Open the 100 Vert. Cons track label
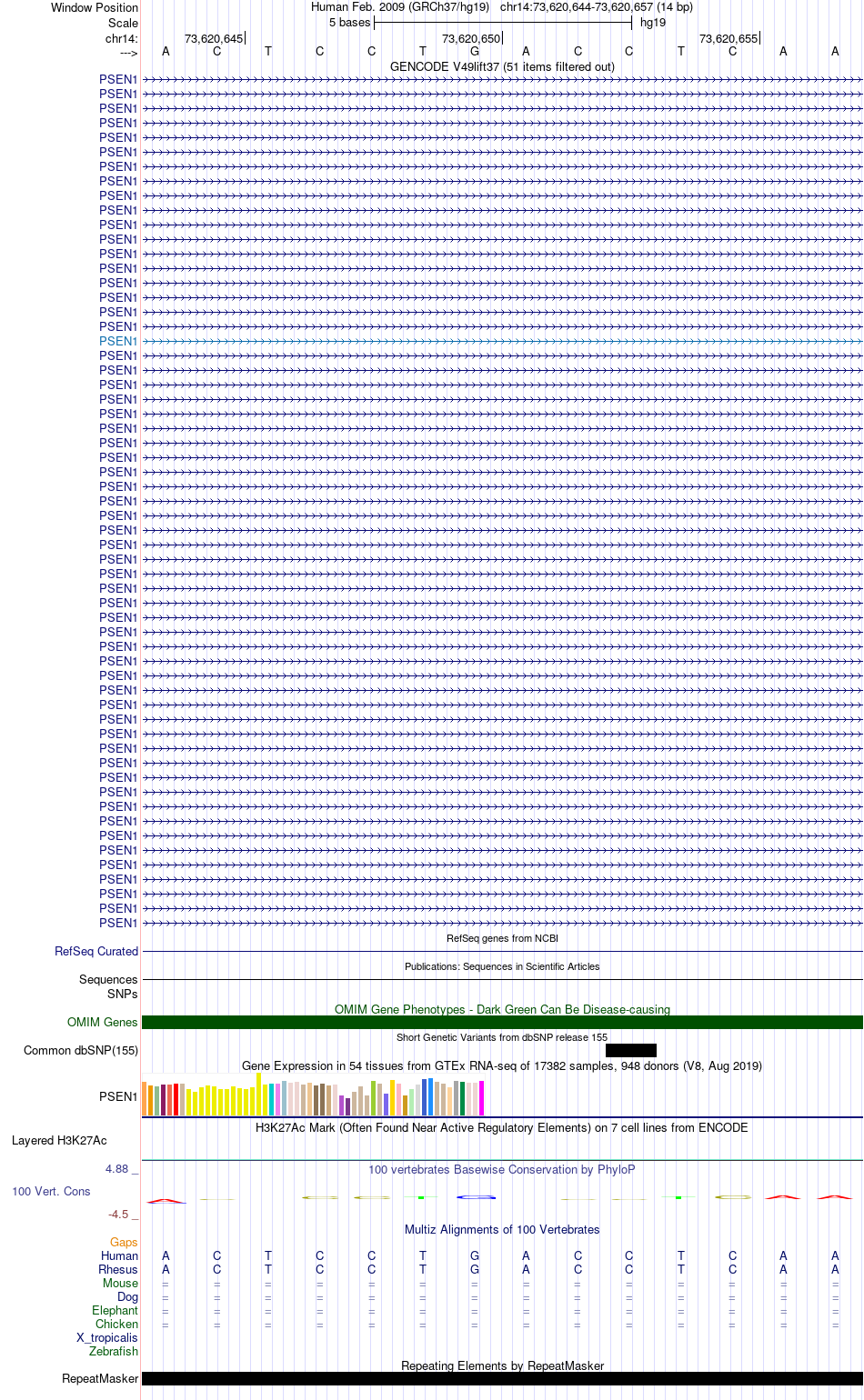 tap(51, 1192)
